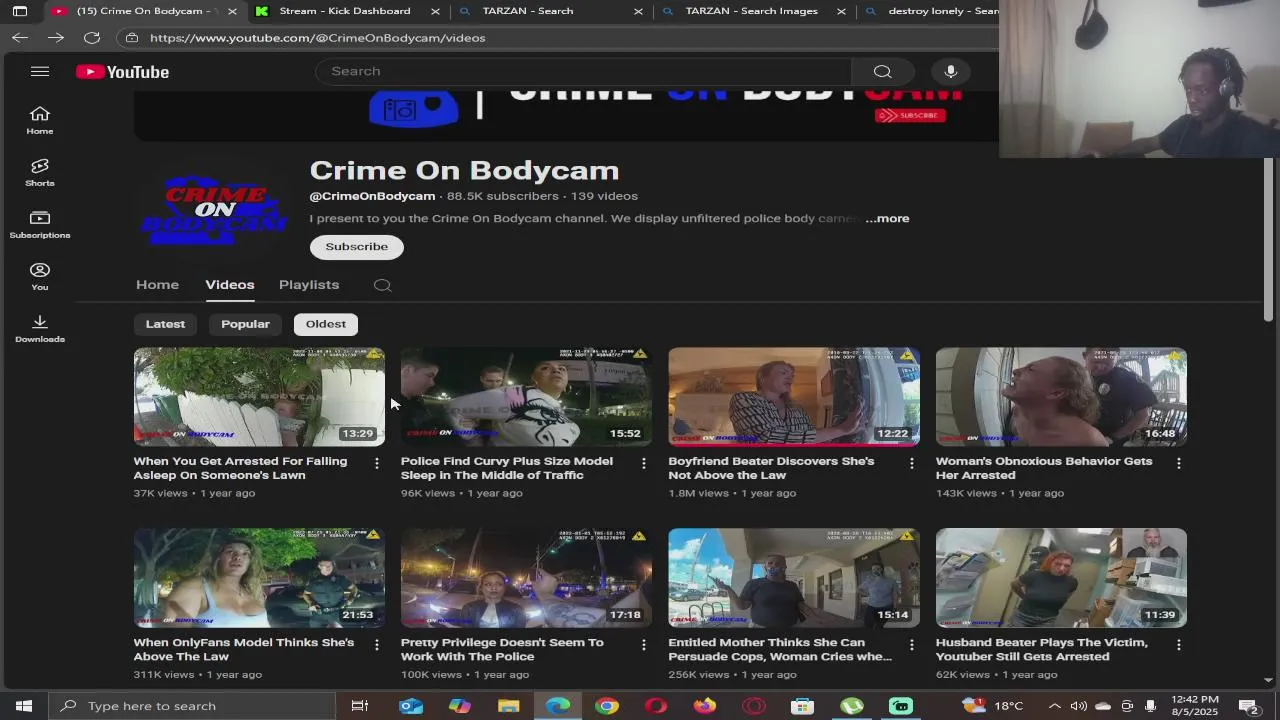This screenshot has height=720, width=1280.
Task: Open options for Falling Asleep lawn video
Action: (x=377, y=463)
